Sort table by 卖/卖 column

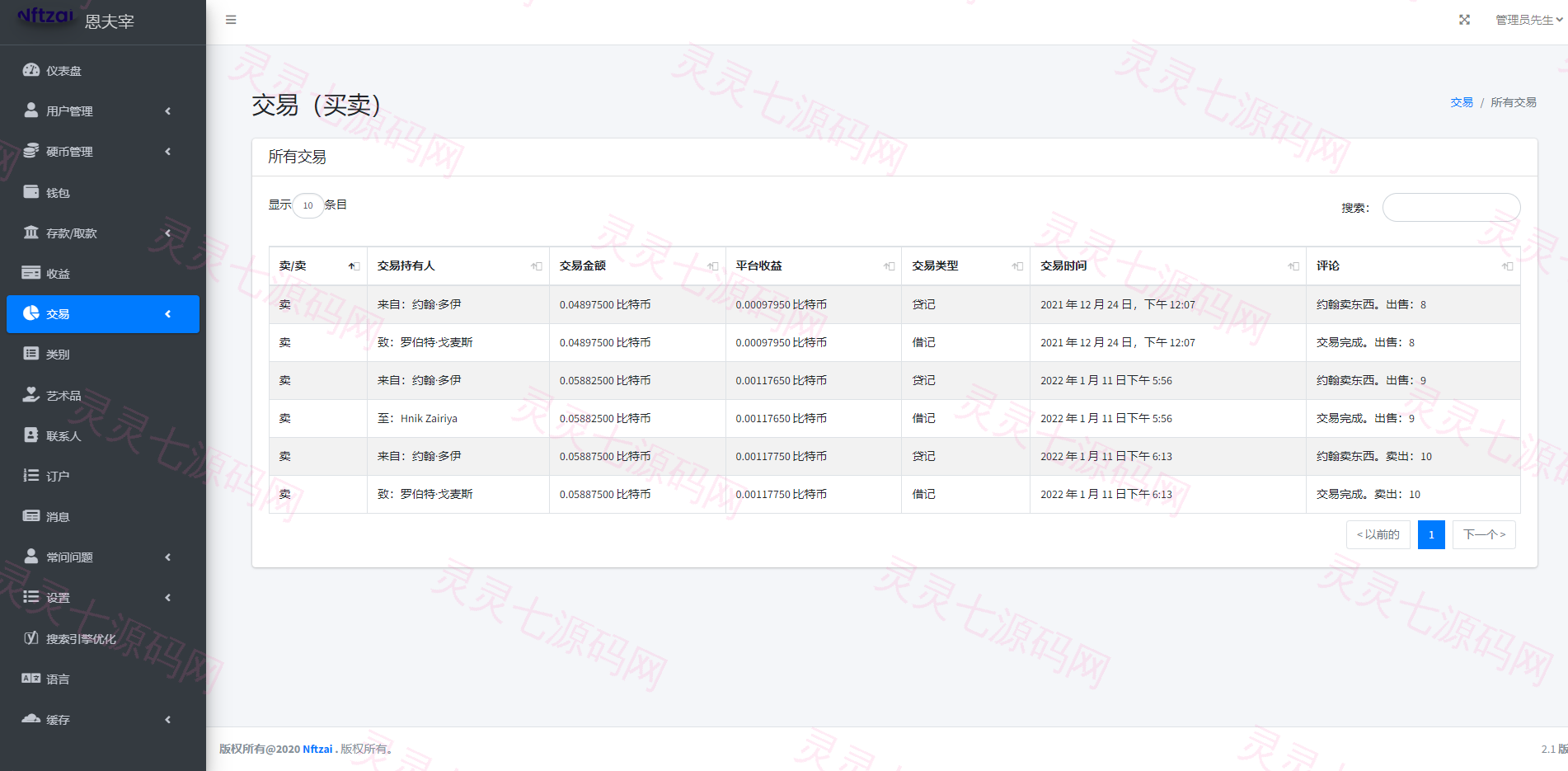pyautogui.click(x=318, y=266)
